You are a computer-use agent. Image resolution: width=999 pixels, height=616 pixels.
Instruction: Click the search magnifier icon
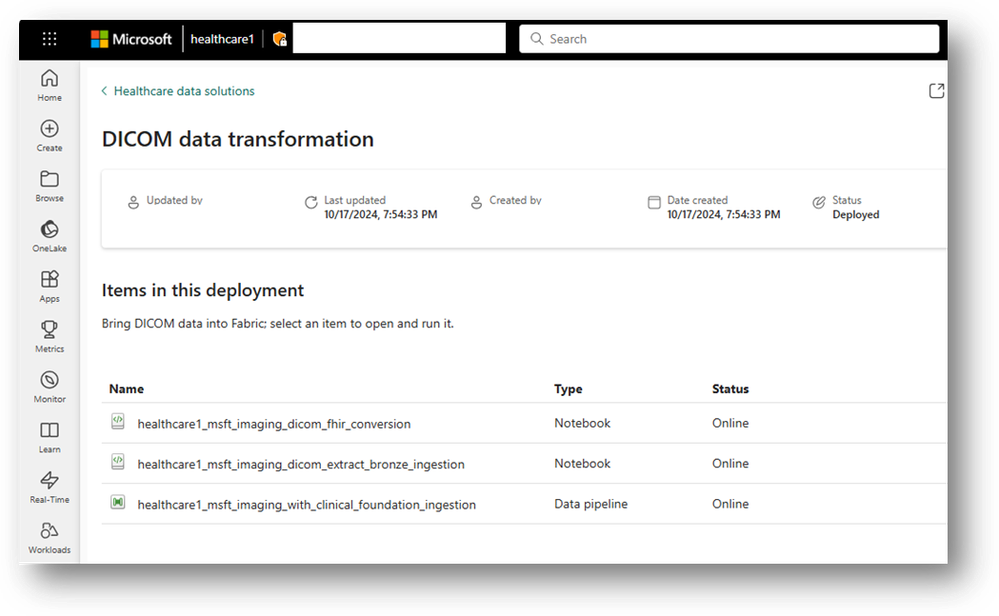pyautogui.click(x=537, y=39)
